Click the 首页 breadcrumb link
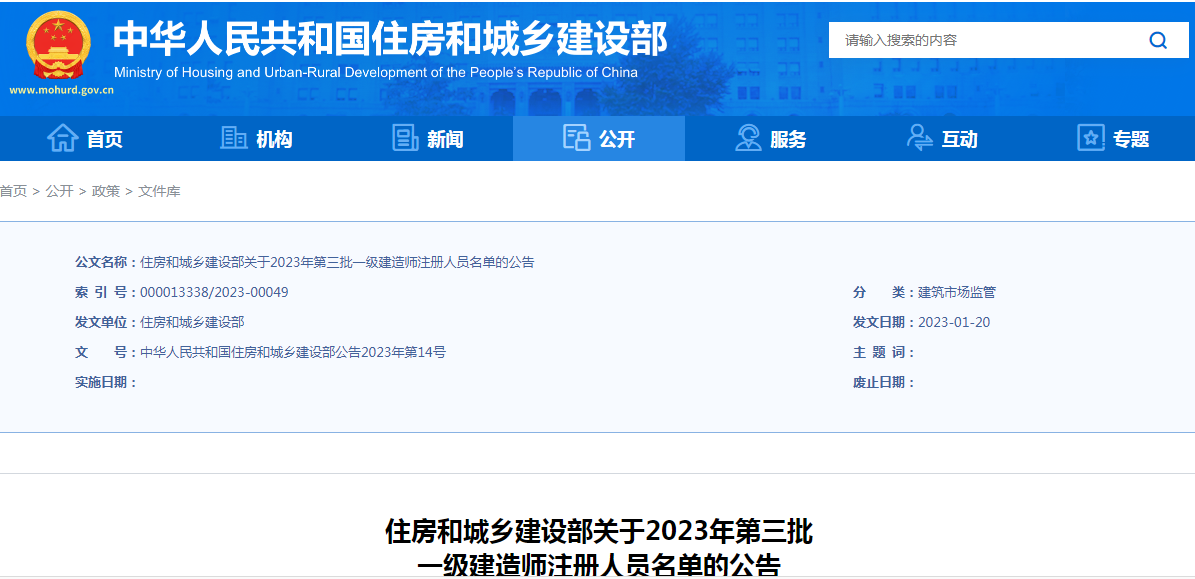This screenshot has height=579, width=1195. tap(13, 191)
